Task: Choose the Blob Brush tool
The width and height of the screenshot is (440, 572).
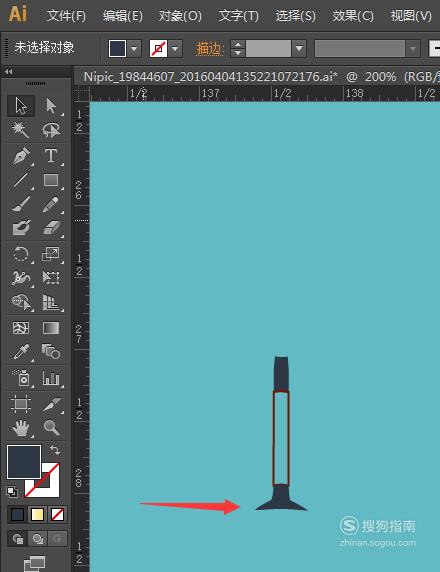Action: pos(21,228)
